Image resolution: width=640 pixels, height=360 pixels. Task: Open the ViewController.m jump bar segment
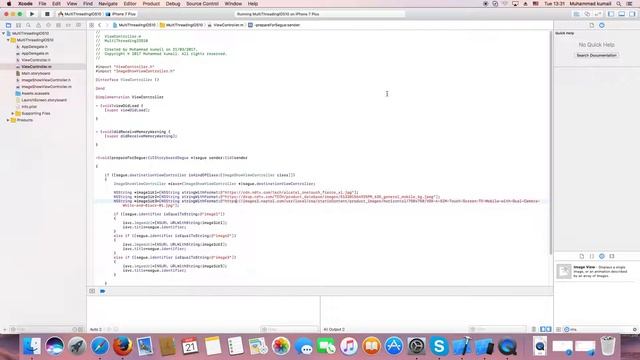pyautogui.click(x=225, y=25)
